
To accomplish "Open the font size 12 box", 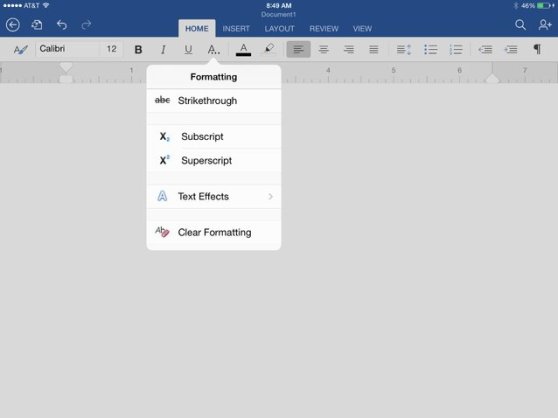I will pyautogui.click(x=112, y=49).
